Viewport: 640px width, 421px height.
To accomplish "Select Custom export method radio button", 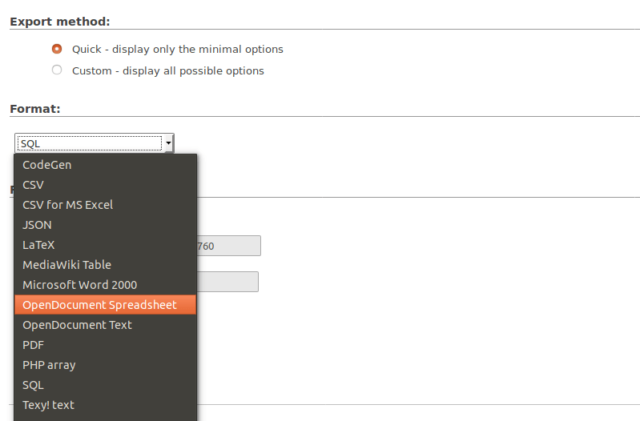I will pos(57,70).
